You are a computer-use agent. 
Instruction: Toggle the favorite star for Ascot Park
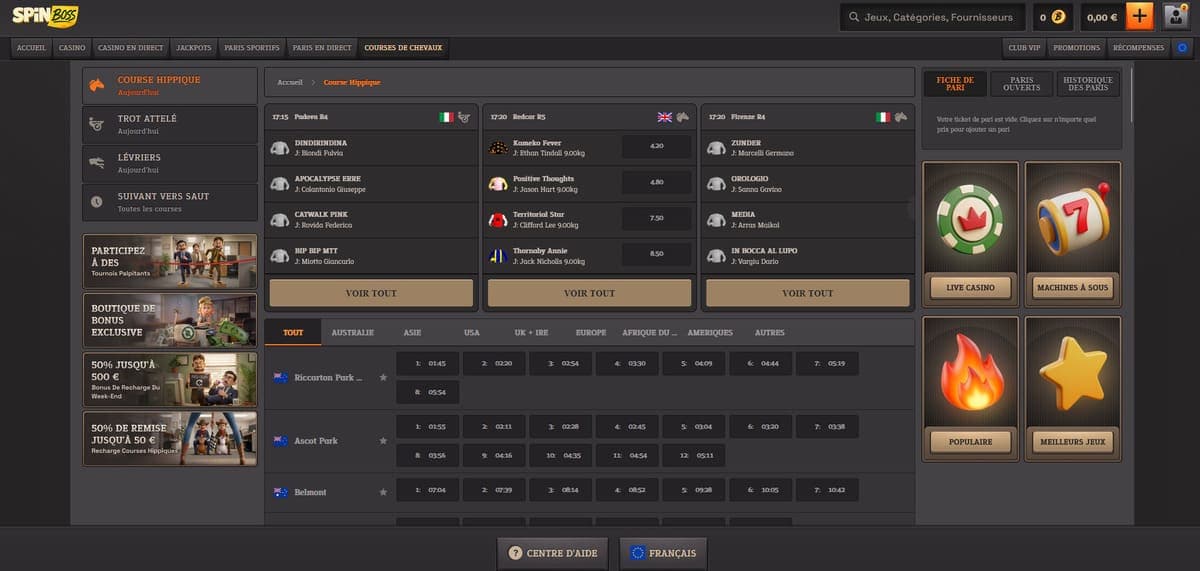383,440
